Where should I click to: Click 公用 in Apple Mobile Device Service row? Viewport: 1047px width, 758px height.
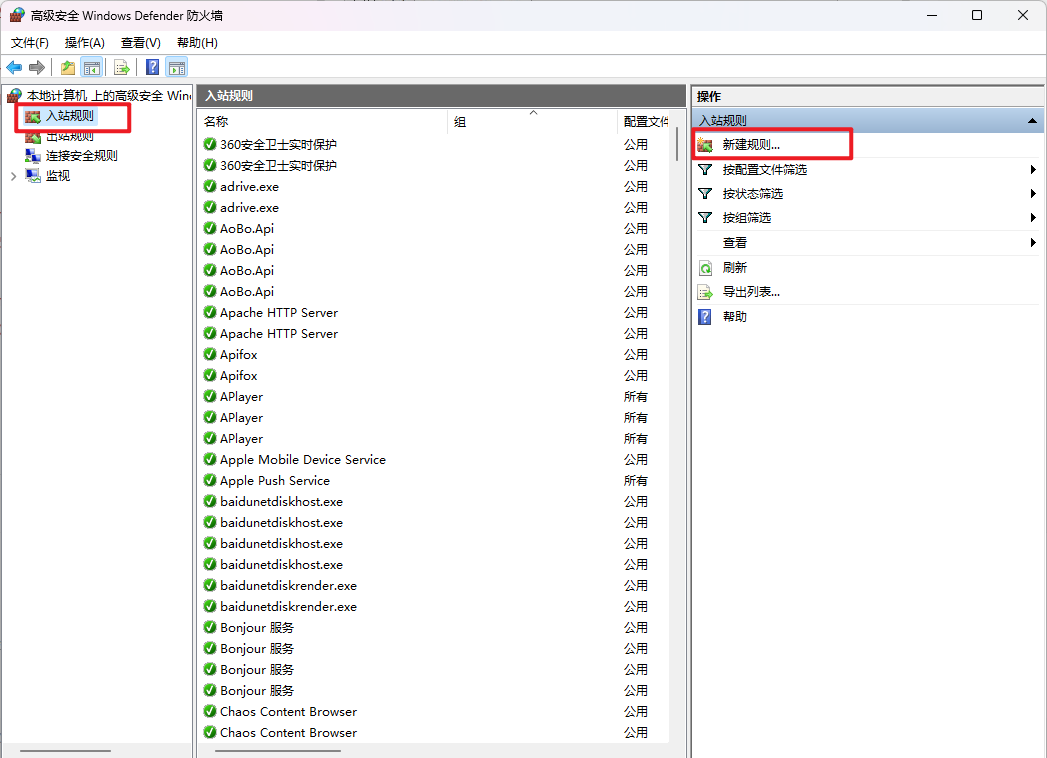point(635,459)
